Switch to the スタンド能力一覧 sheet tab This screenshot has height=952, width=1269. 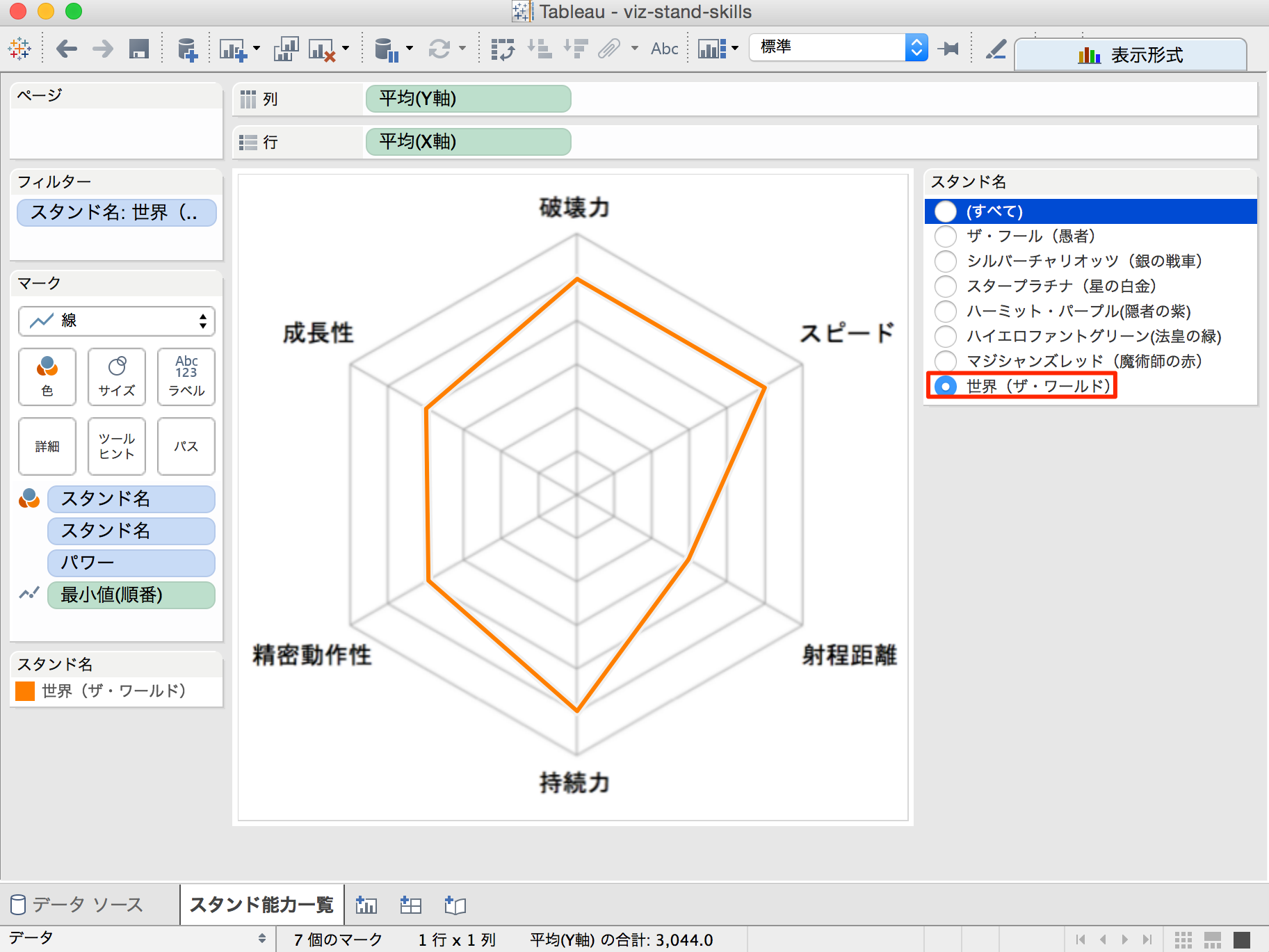pos(261,905)
